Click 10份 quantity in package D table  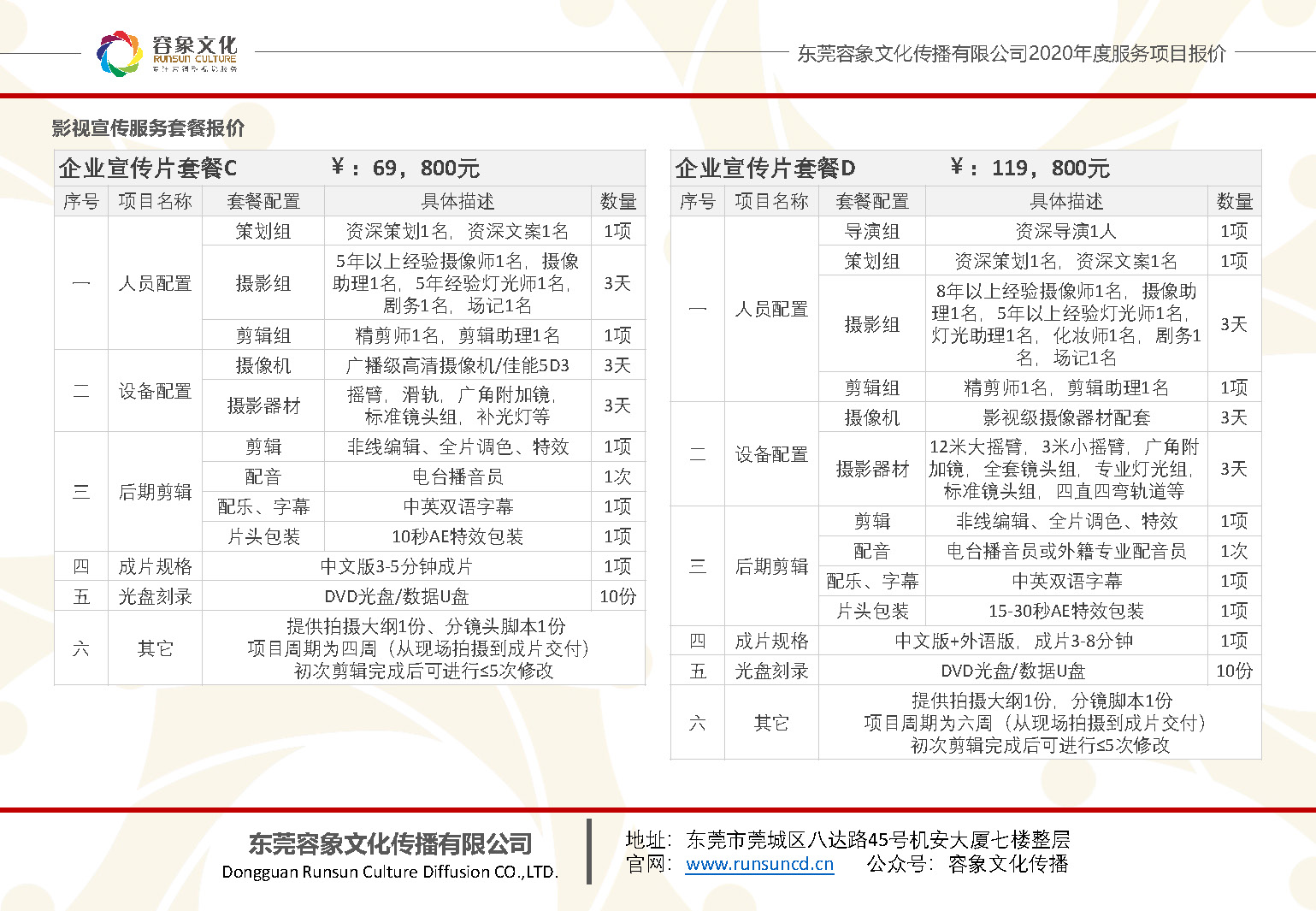coord(1234,671)
